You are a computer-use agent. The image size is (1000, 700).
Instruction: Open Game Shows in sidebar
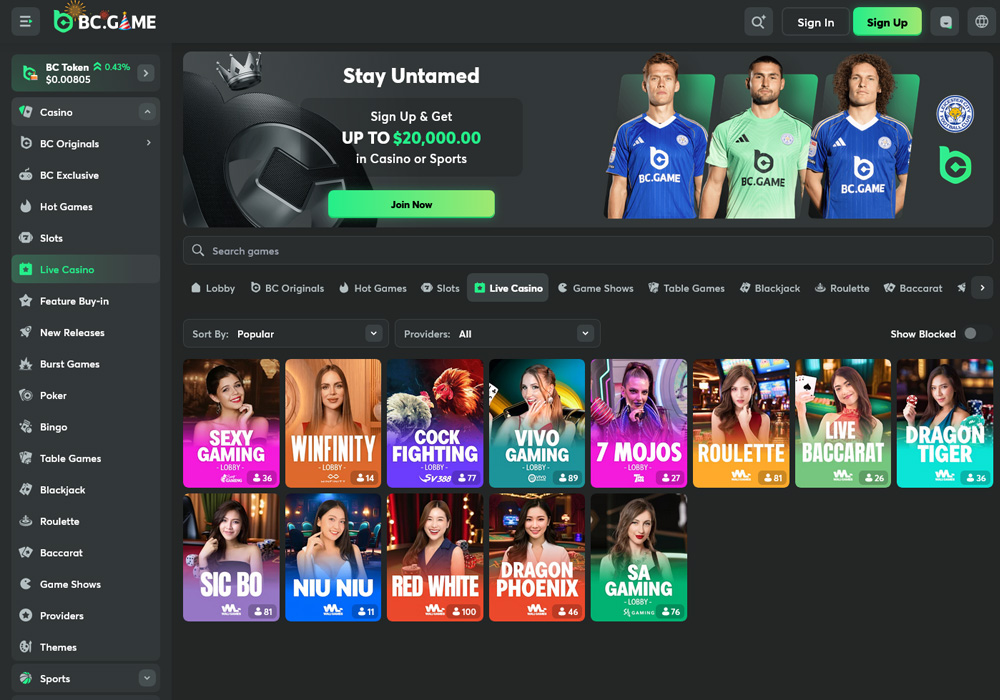[85, 584]
